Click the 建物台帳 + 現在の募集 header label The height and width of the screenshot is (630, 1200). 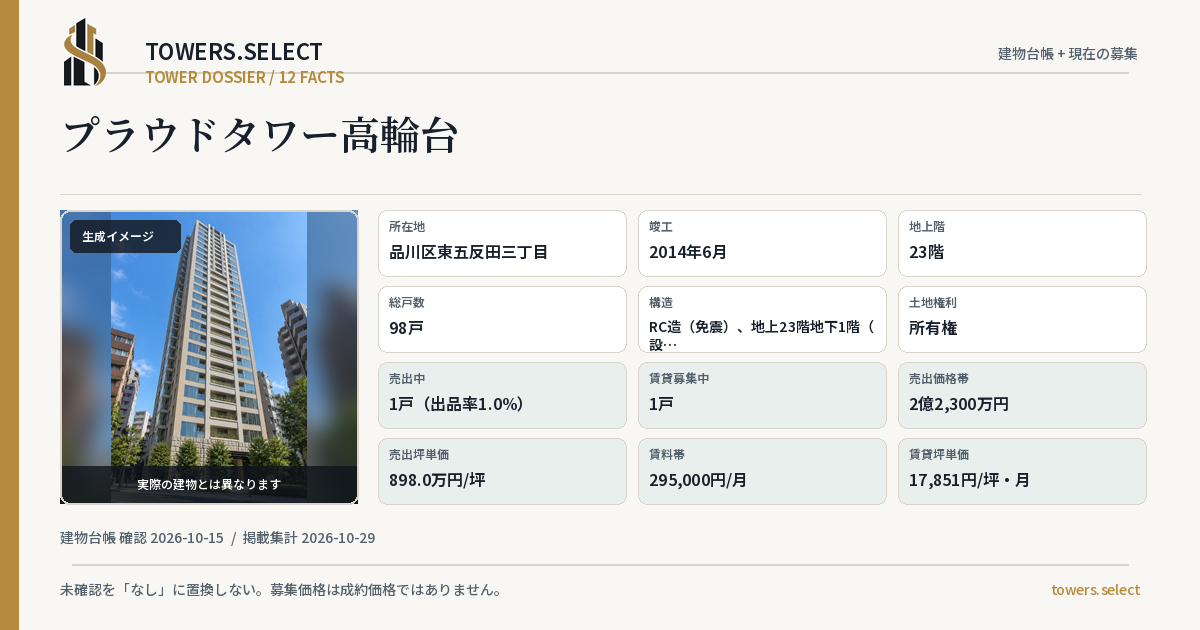(x=1068, y=53)
